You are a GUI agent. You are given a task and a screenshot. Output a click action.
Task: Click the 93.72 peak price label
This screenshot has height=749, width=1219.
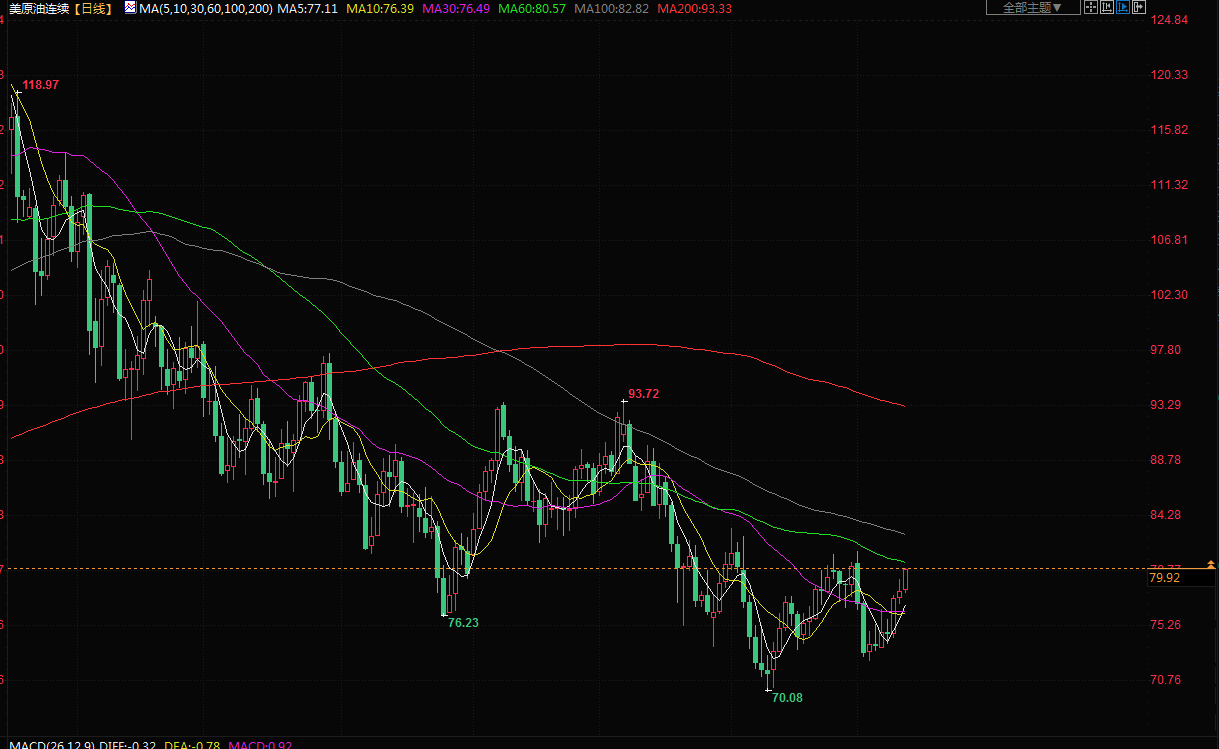(x=643, y=394)
